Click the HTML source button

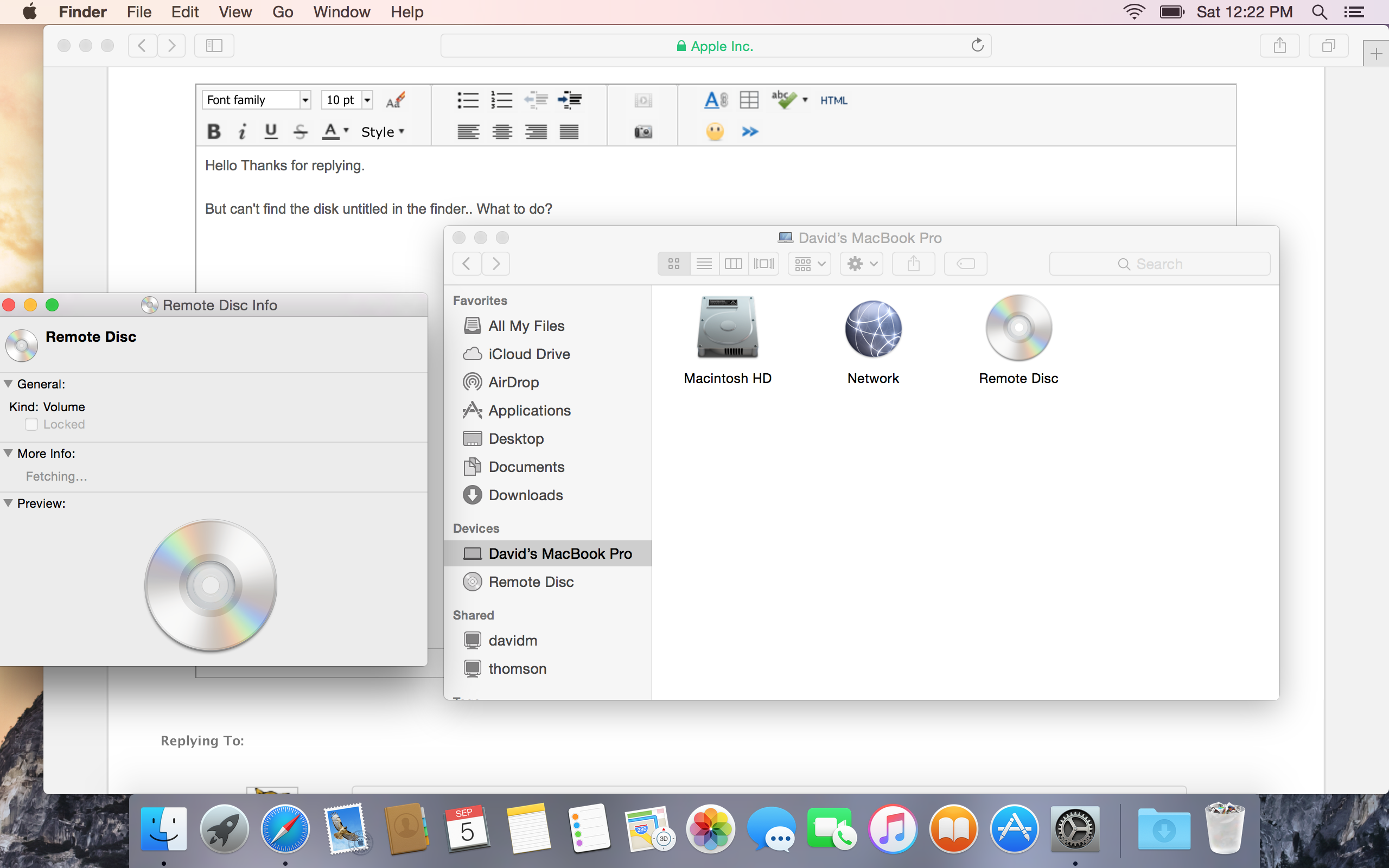point(833,100)
